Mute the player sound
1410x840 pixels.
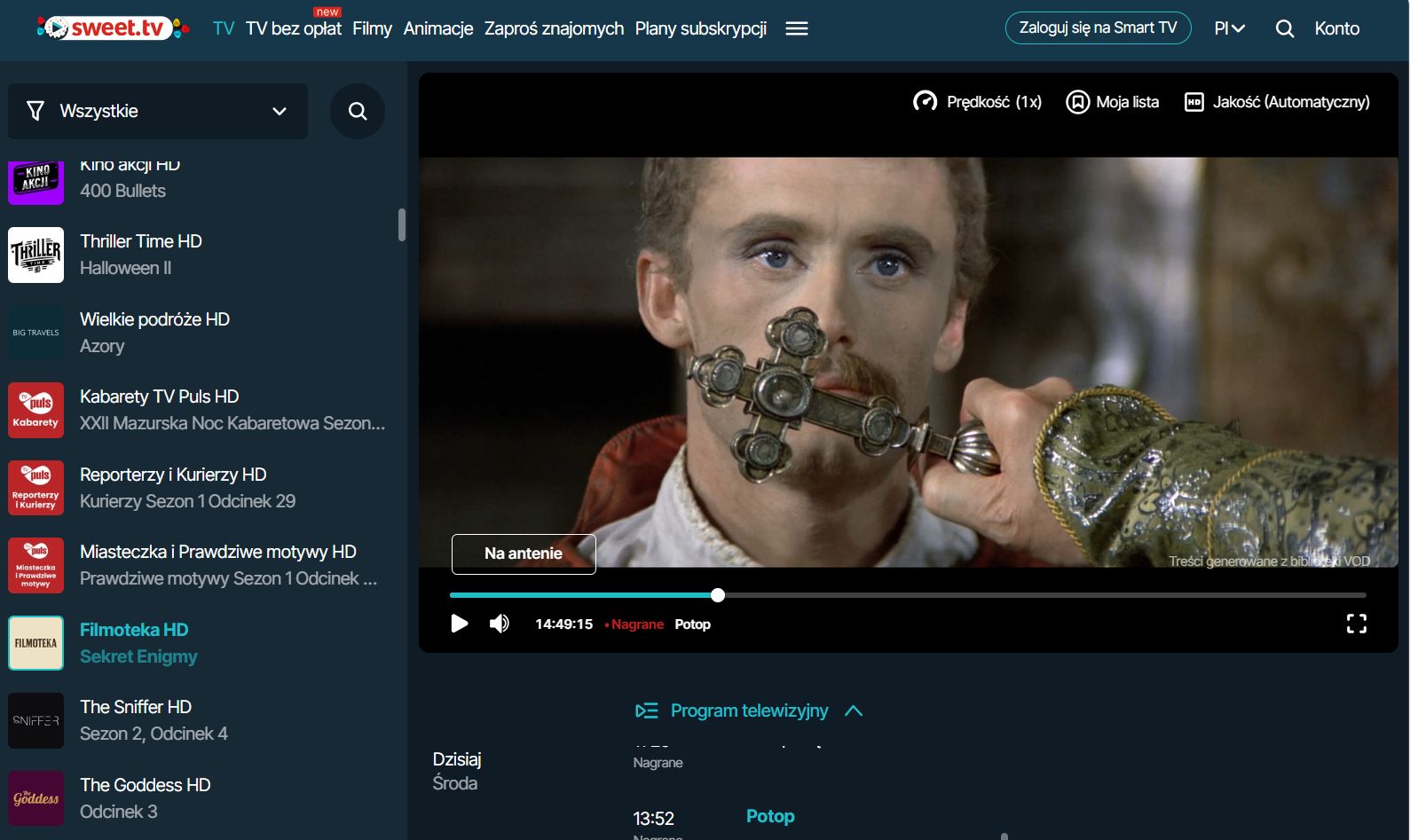500,624
